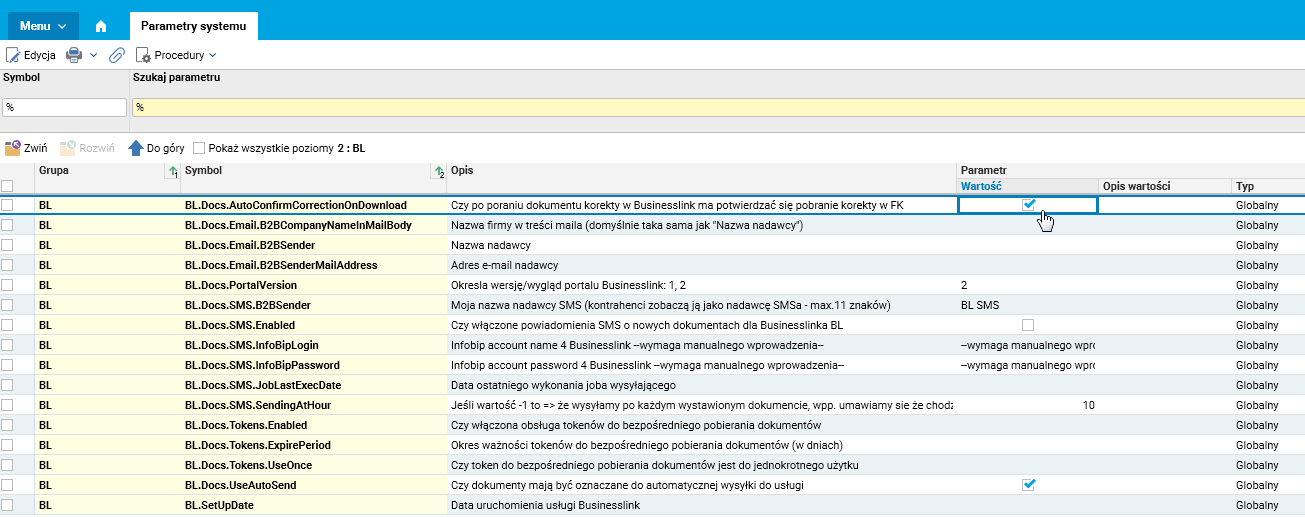Image resolution: width=1305 pixels, height=517 pixels.
Task: Focus the Symbol filter input field
Action: pos(65,107)
